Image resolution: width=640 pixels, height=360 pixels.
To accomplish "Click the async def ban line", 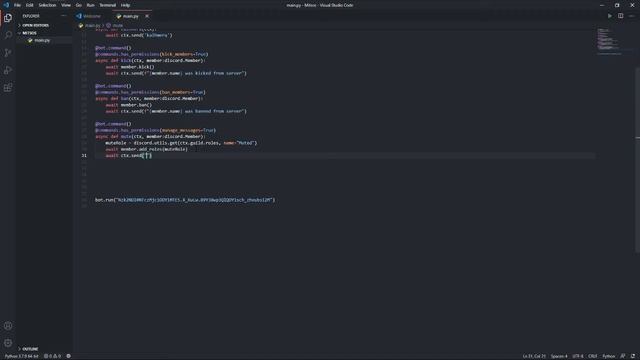I will coord(149,98).
